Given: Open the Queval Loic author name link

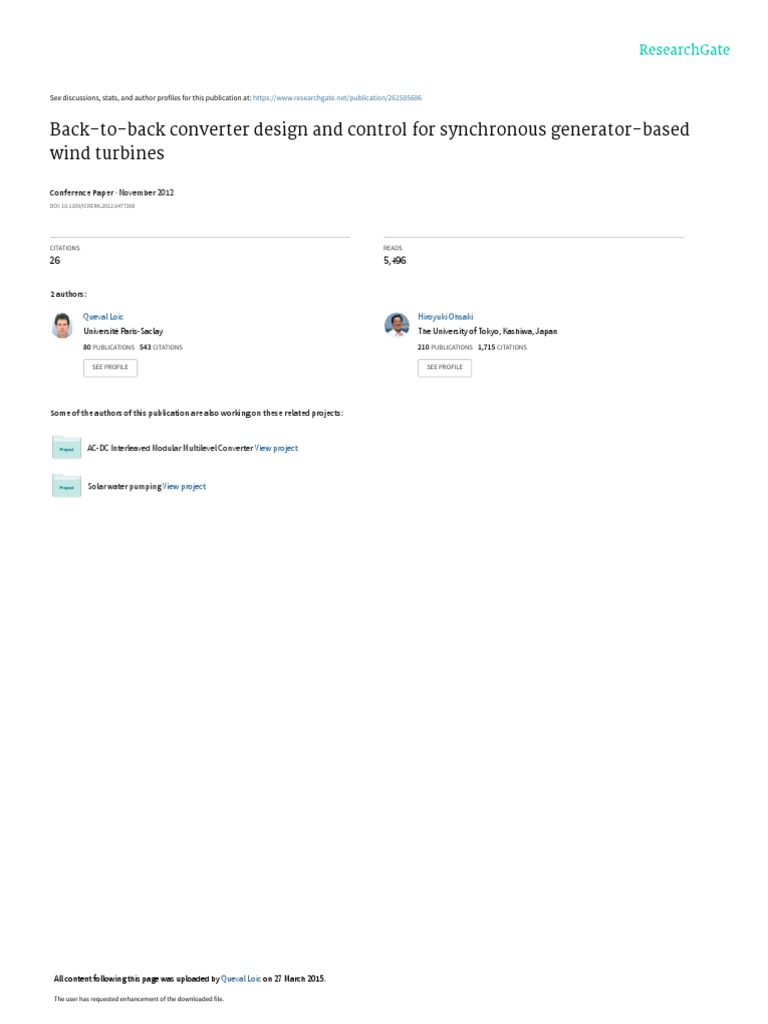Looking at the screenshot, I should (103, 317).
